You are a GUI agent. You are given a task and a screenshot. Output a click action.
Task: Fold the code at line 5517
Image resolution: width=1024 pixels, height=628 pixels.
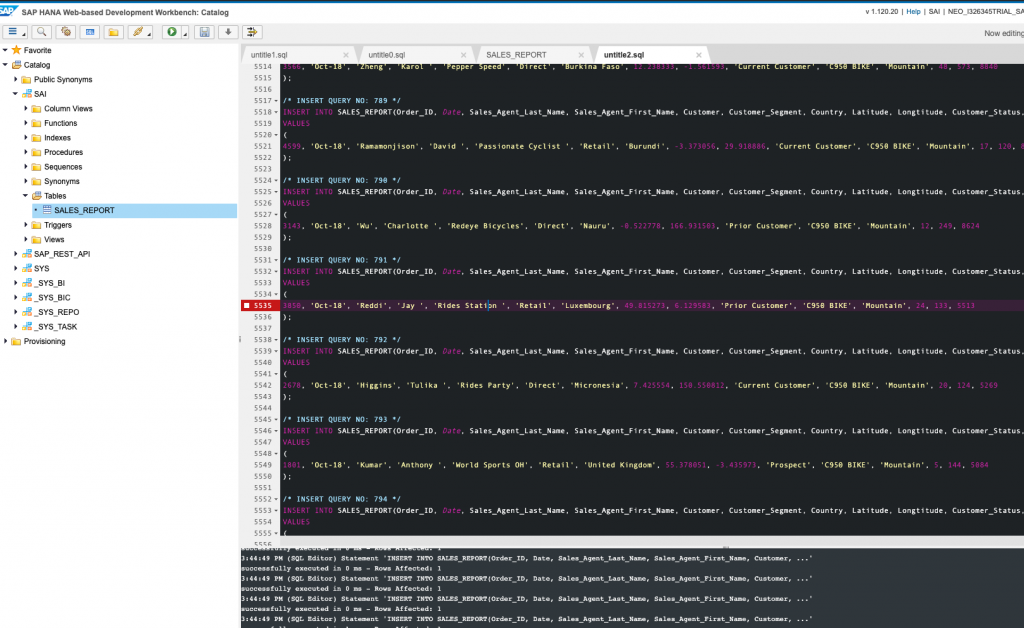click(276, 101)
